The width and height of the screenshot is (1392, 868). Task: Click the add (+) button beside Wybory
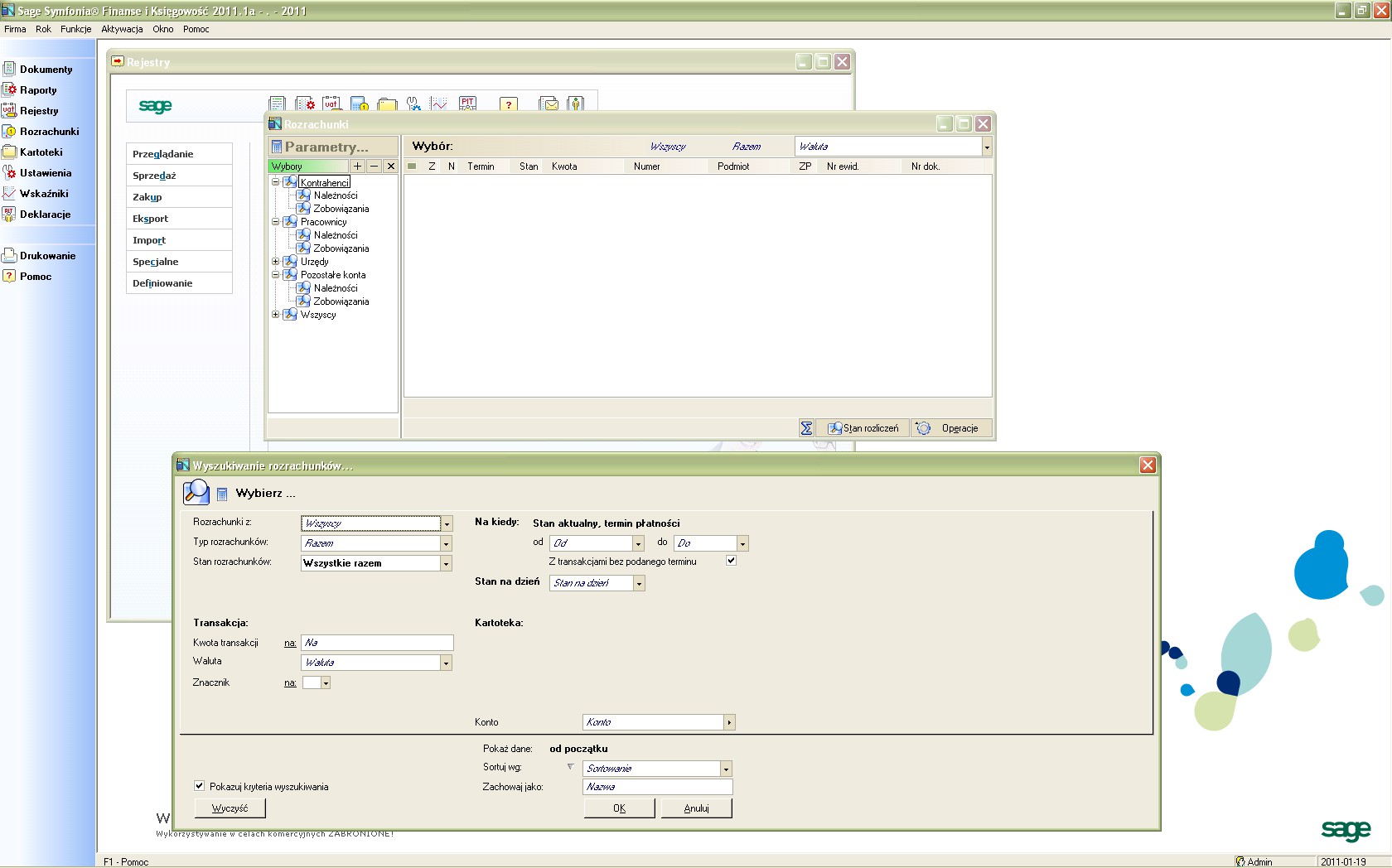pos(358,166)
